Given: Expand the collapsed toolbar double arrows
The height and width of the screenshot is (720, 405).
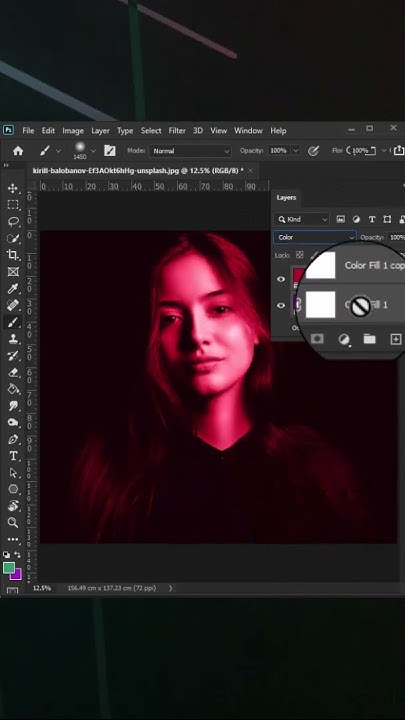Looking at the screenshot, I should 6,165.
